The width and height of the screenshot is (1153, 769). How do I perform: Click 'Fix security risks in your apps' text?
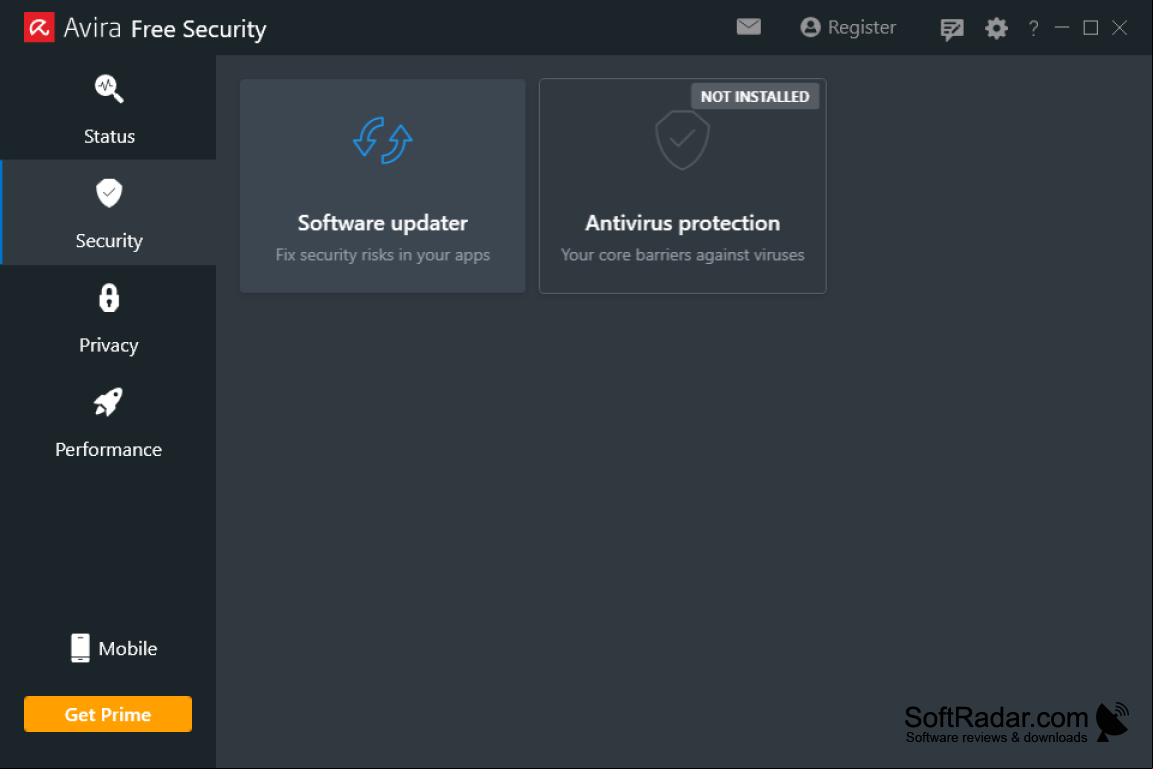382,255
